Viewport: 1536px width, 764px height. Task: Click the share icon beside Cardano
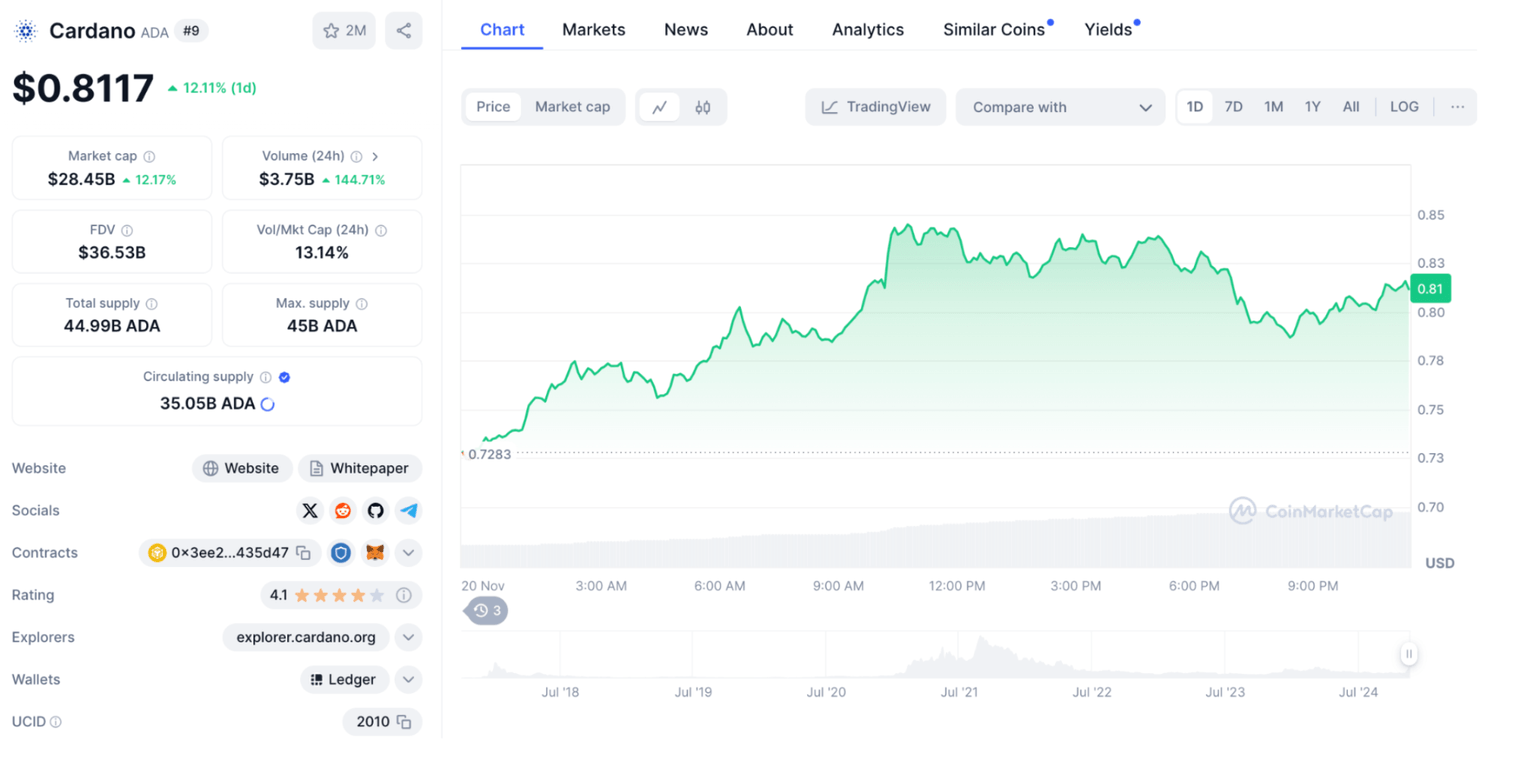pyautogui.click(x=403, y=31)
